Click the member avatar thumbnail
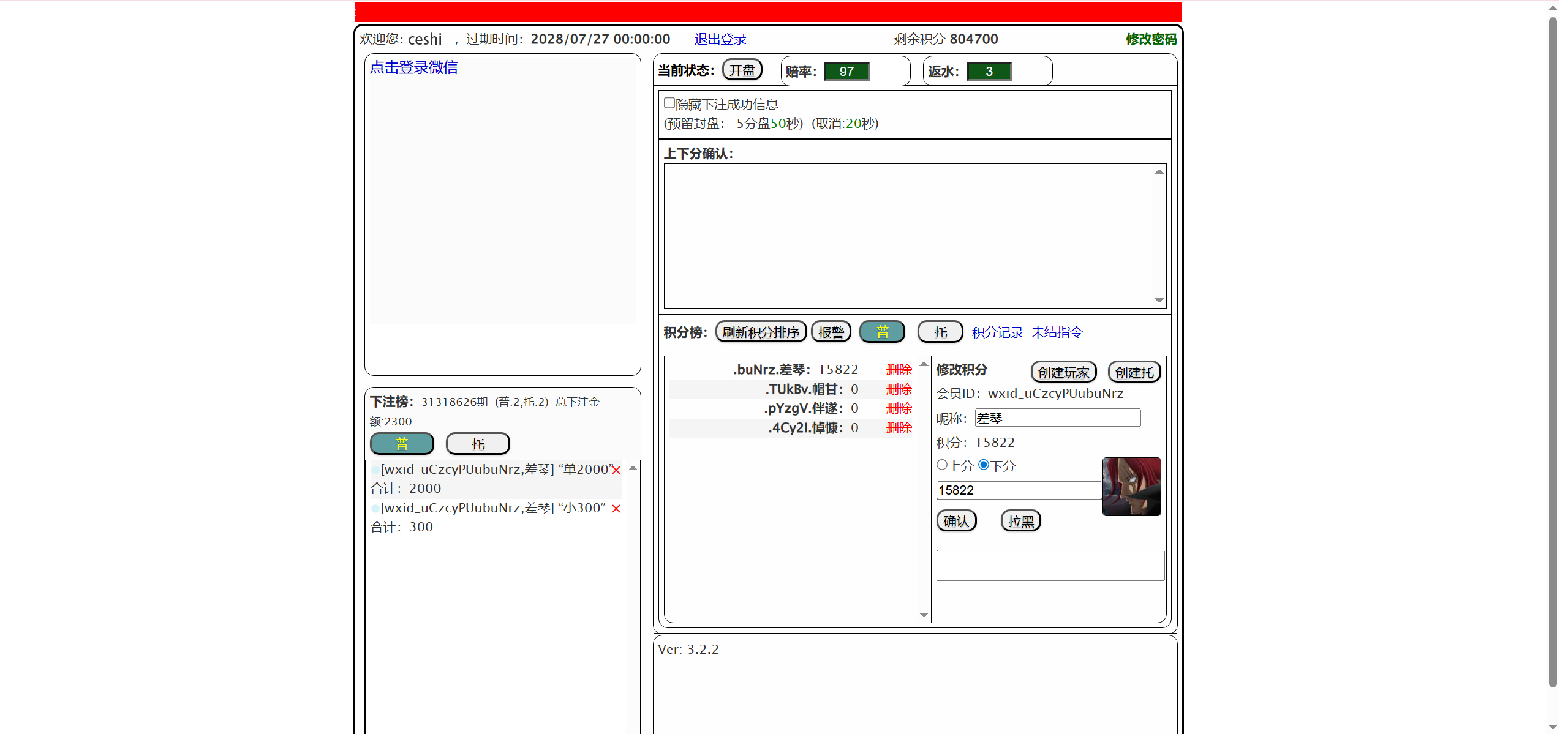 pyautogui.click(x=1131, y=487)
